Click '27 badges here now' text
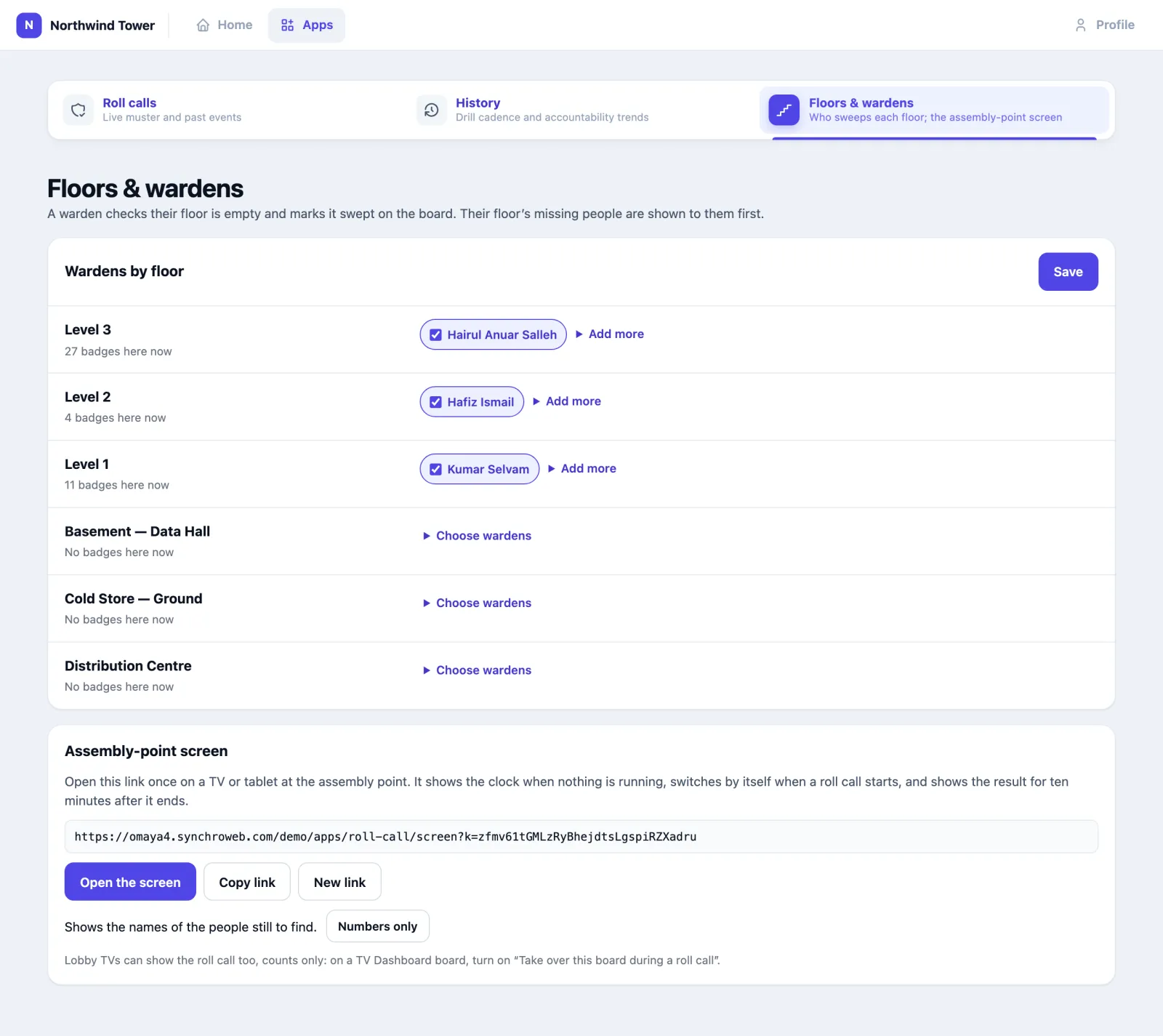This screenshot has width=1163, height=1036. pyautogui.click(x=118, y=351)
